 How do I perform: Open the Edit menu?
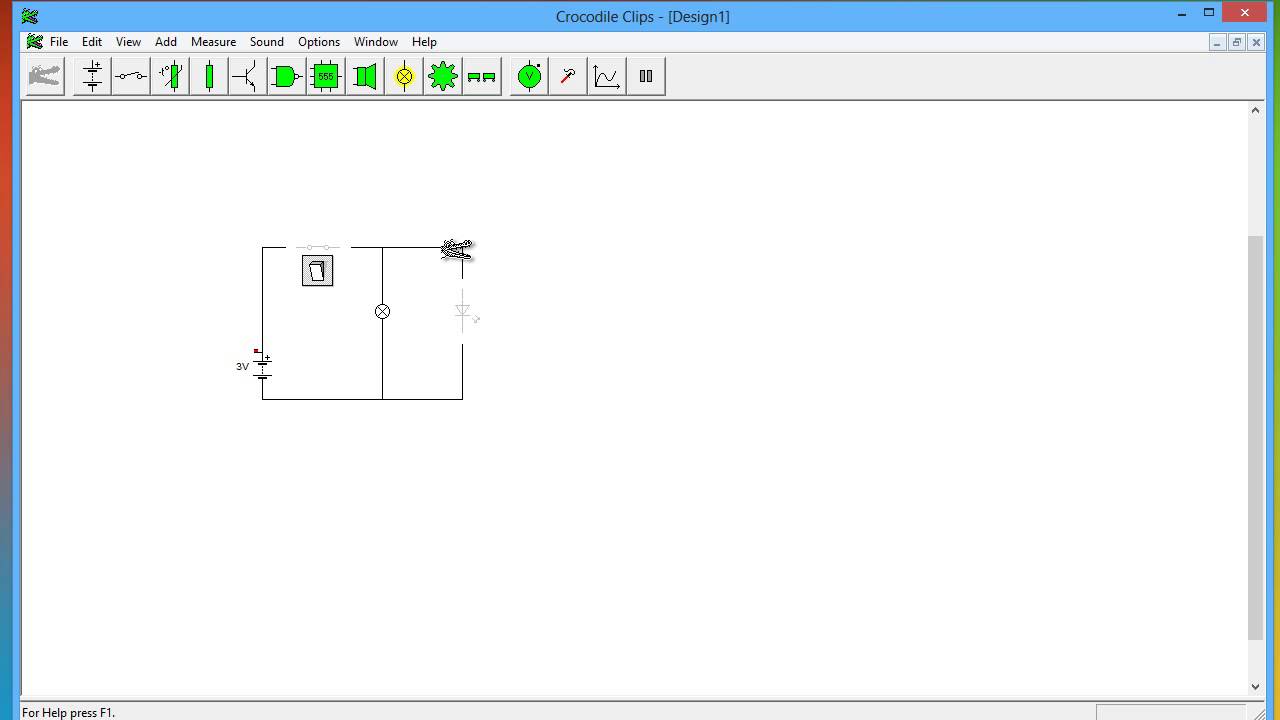click(92, 42)
